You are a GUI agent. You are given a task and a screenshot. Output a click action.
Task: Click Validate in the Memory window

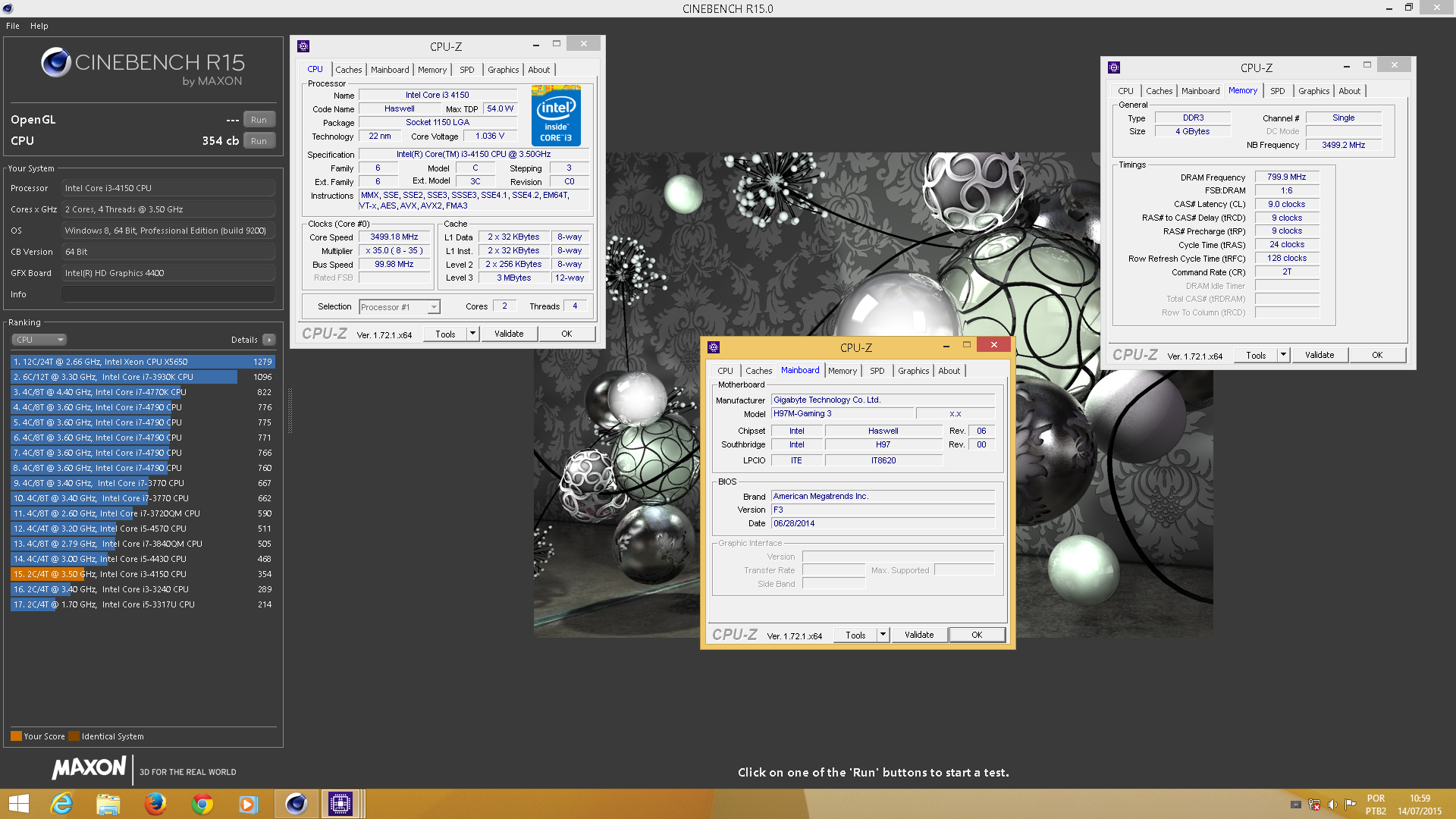[x=1319, y=355]
